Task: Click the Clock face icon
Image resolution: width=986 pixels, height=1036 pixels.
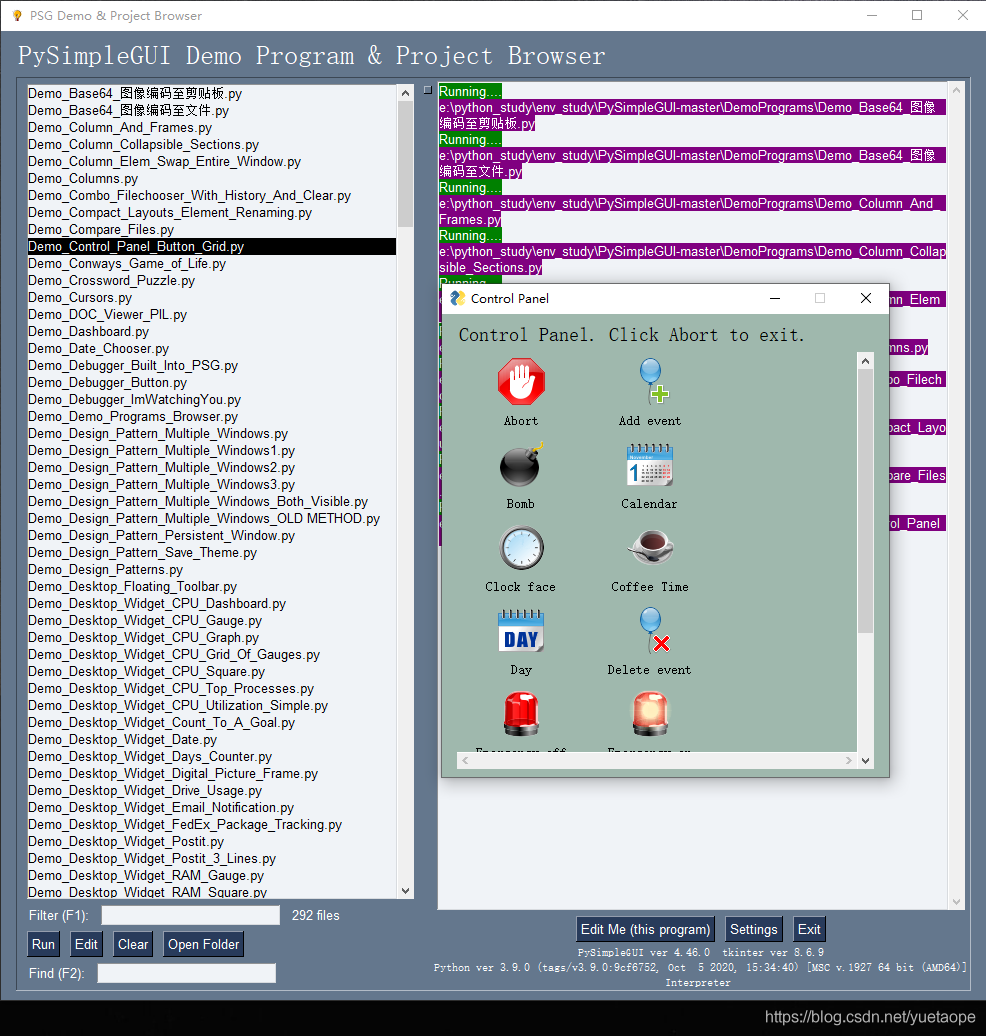Action: click(x=521, y=548)
